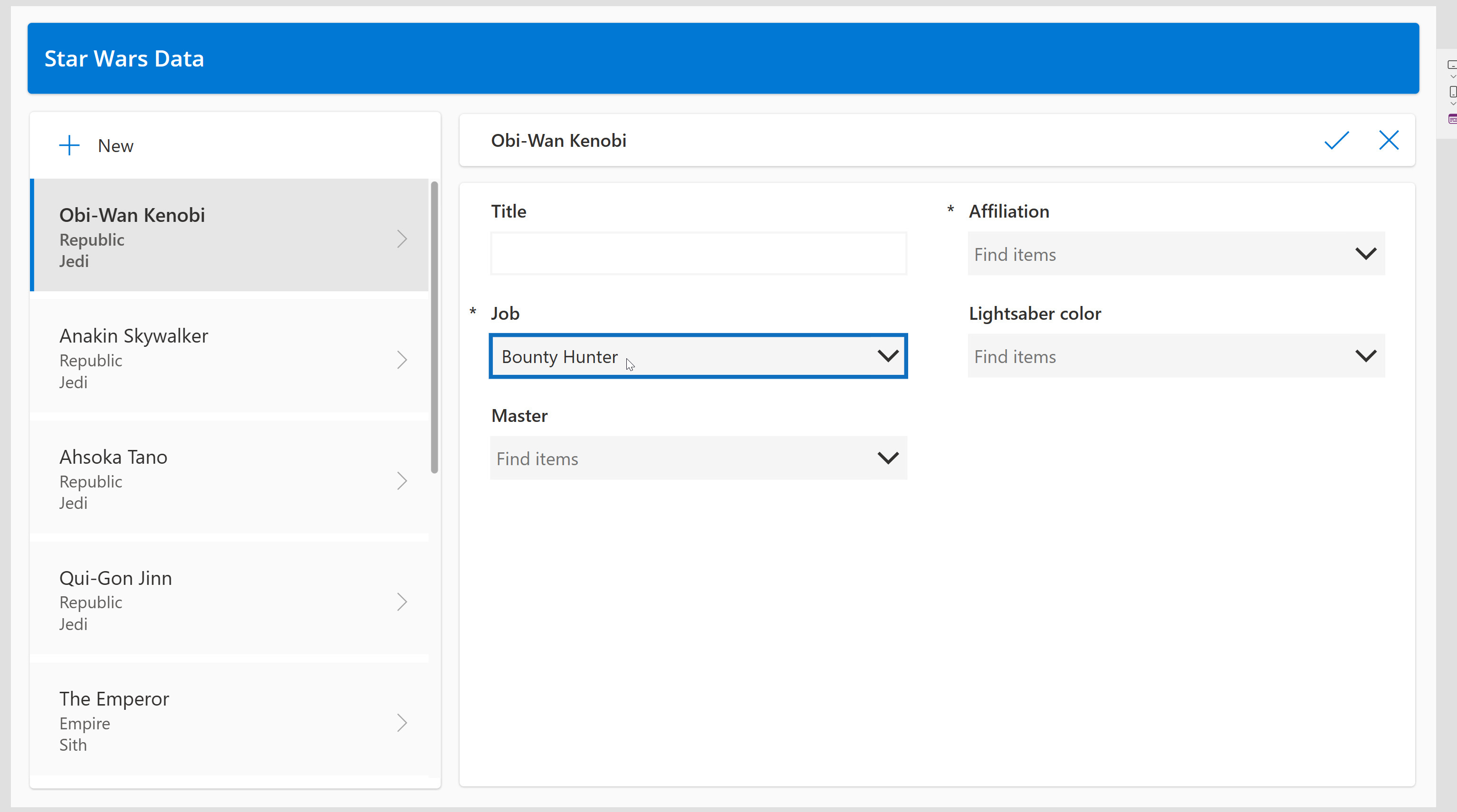Click the tablet device preview icon
This screenshot has height=812, width=1457.
[1451, 65]
